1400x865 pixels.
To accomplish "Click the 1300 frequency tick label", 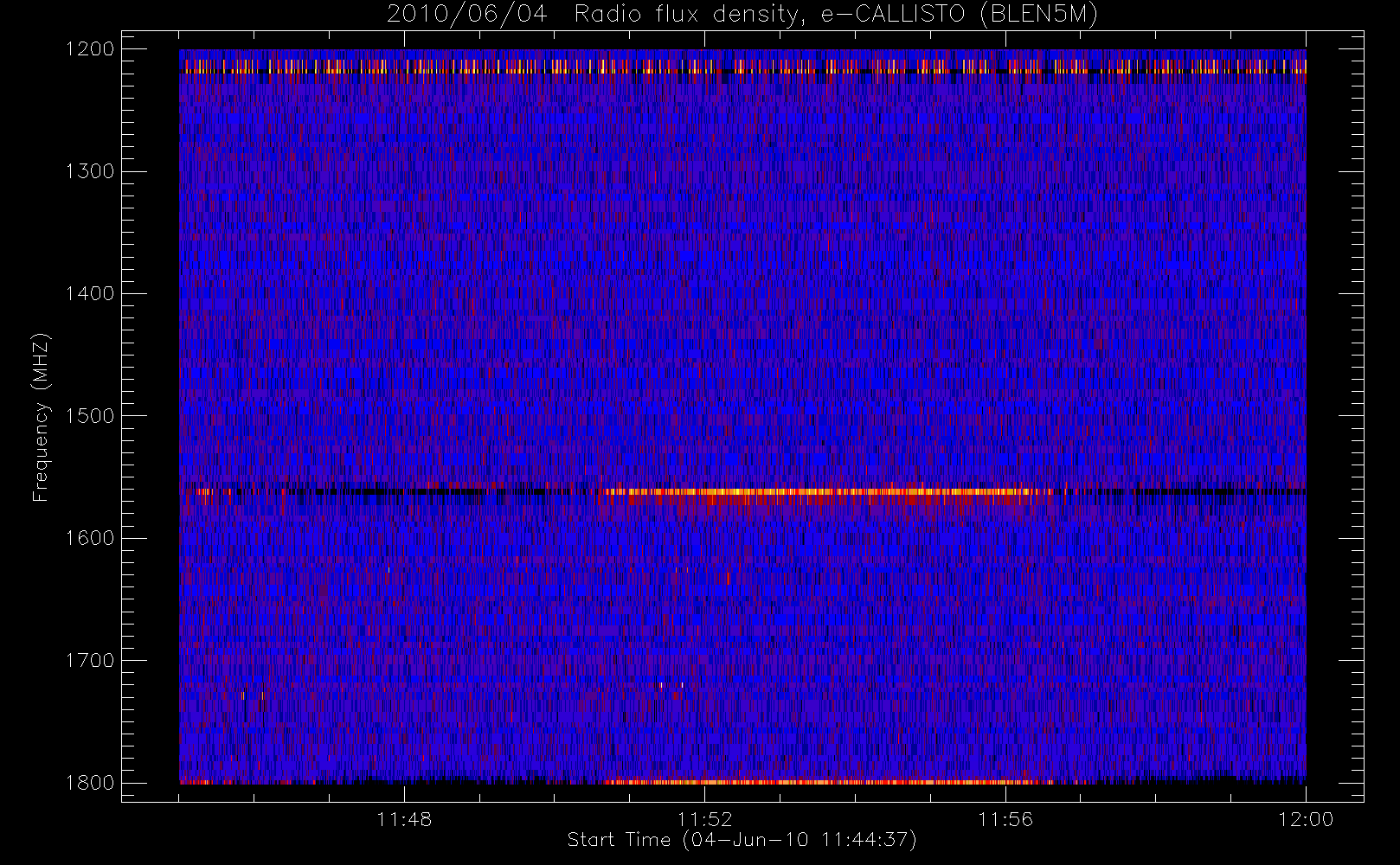I will pos(90,171).
